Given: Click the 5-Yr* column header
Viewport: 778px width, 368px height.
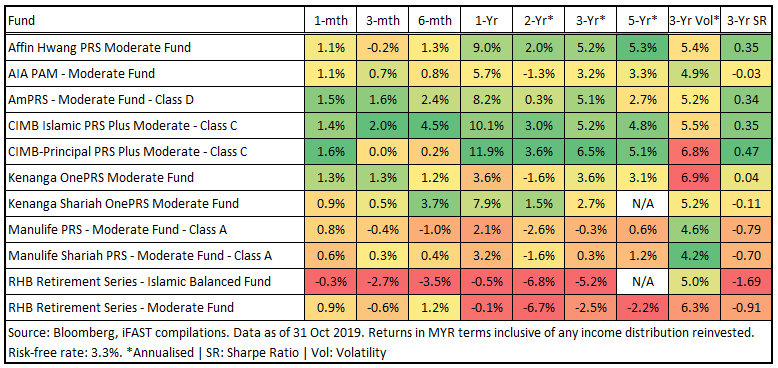Looking at the screenshot, I should point(642,21).
